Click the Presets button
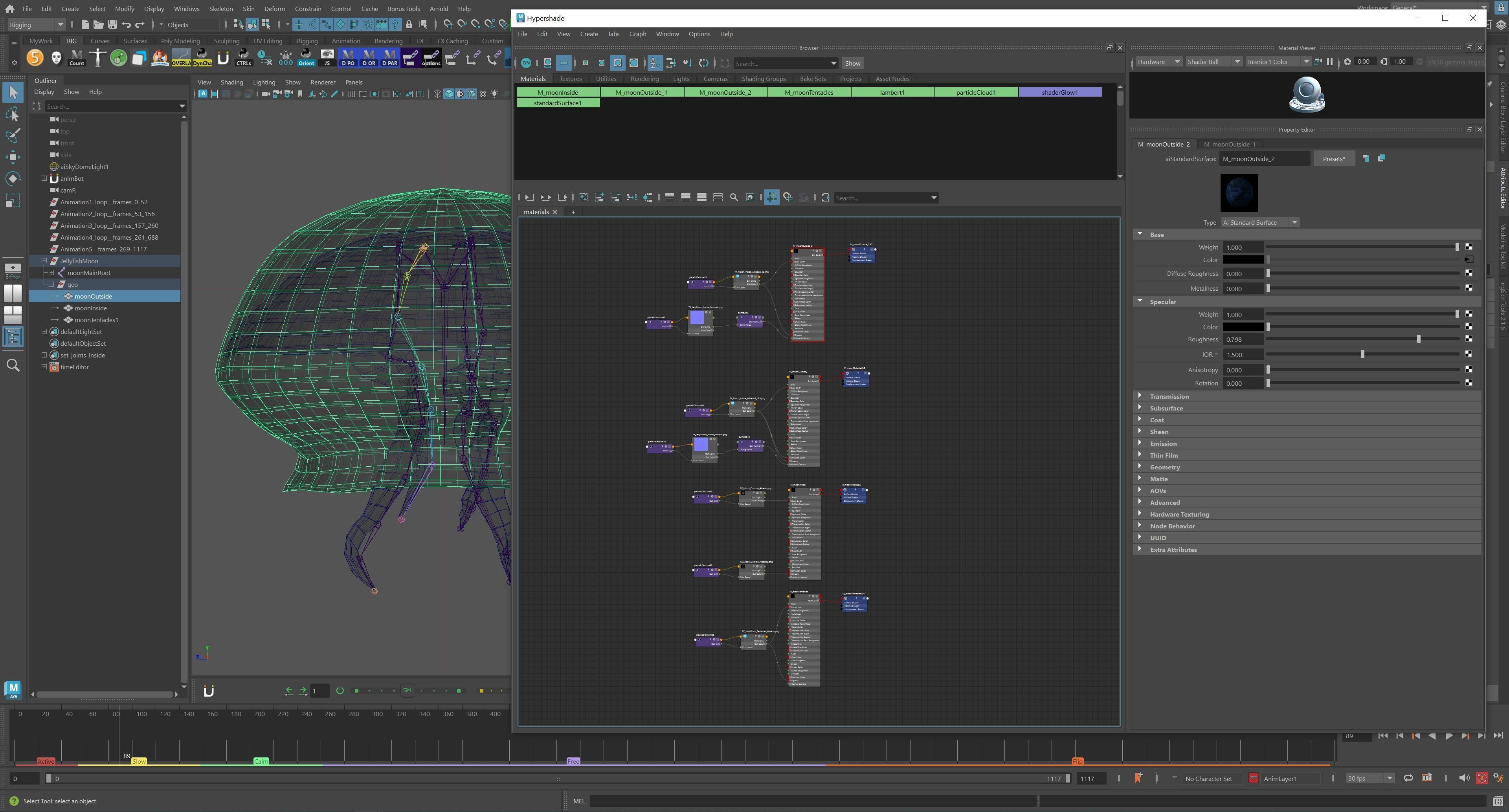Image resolution: width=1509 pixels, height=812 pixels. 1334,159
